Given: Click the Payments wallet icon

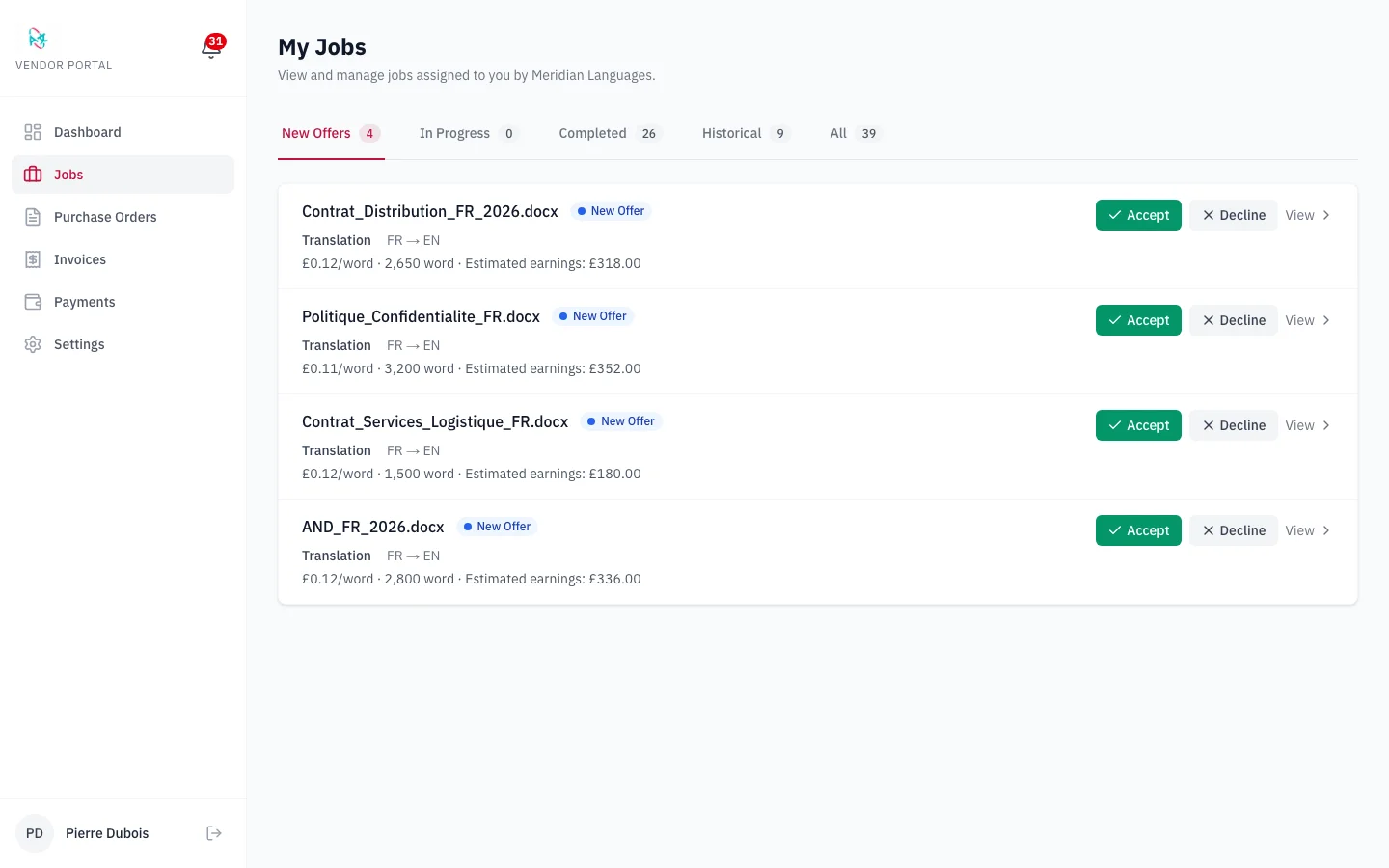Looking at the screenshot, I should 33,302.
